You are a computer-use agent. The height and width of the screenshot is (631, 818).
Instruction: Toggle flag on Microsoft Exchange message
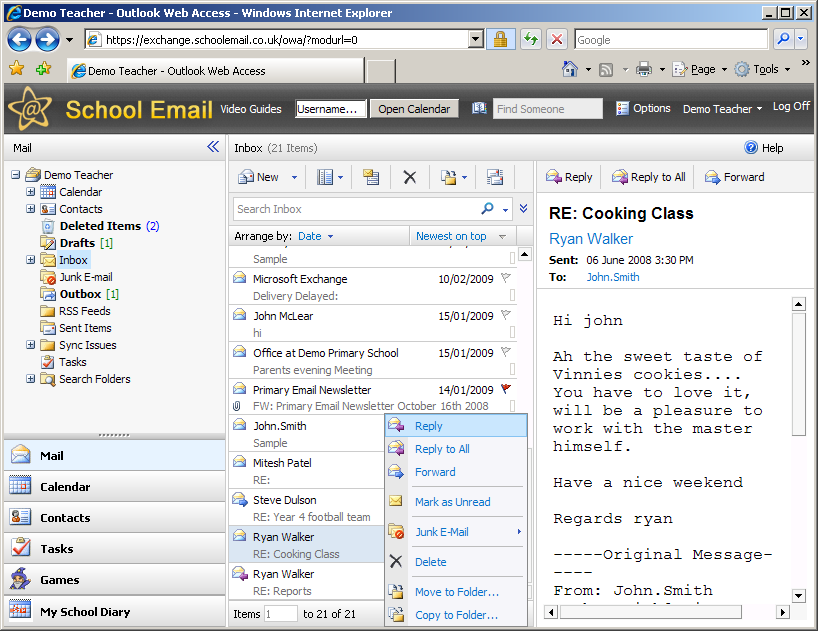(x=506, y=277)
